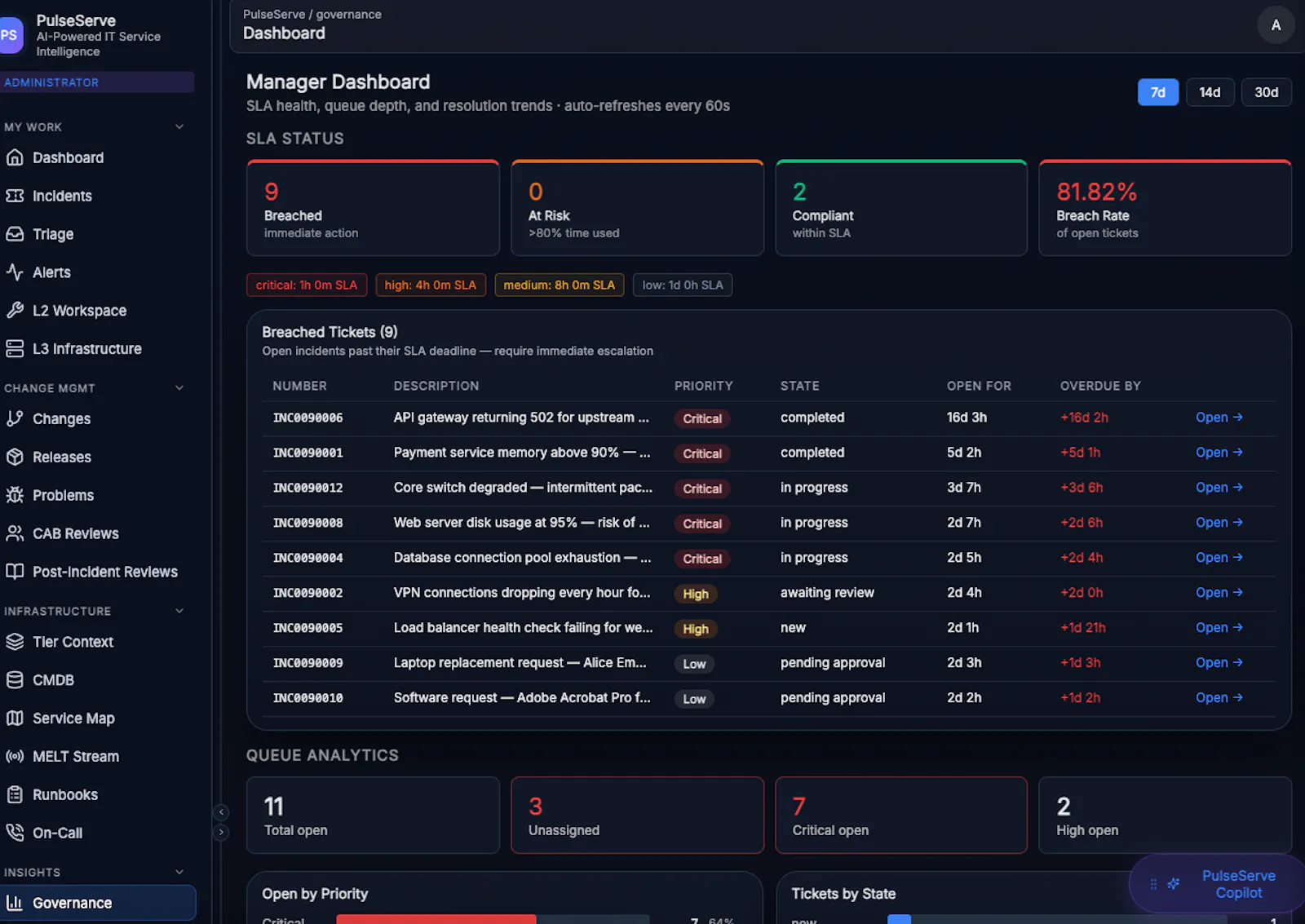Open ticket INC0090010 via Open link

[x=1219, y=698]
